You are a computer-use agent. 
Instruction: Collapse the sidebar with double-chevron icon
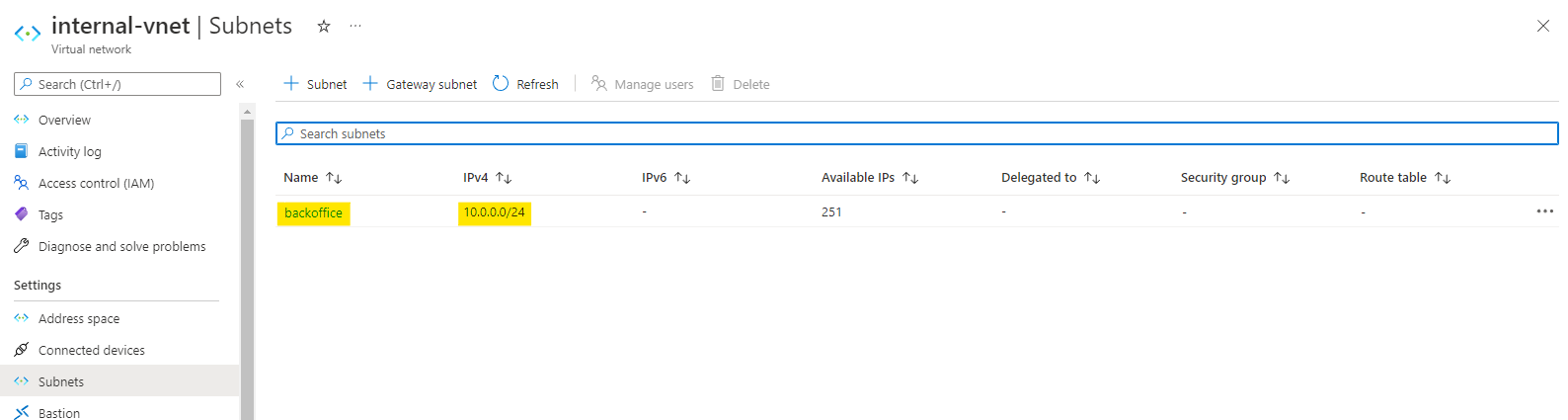tap(240, 85)
